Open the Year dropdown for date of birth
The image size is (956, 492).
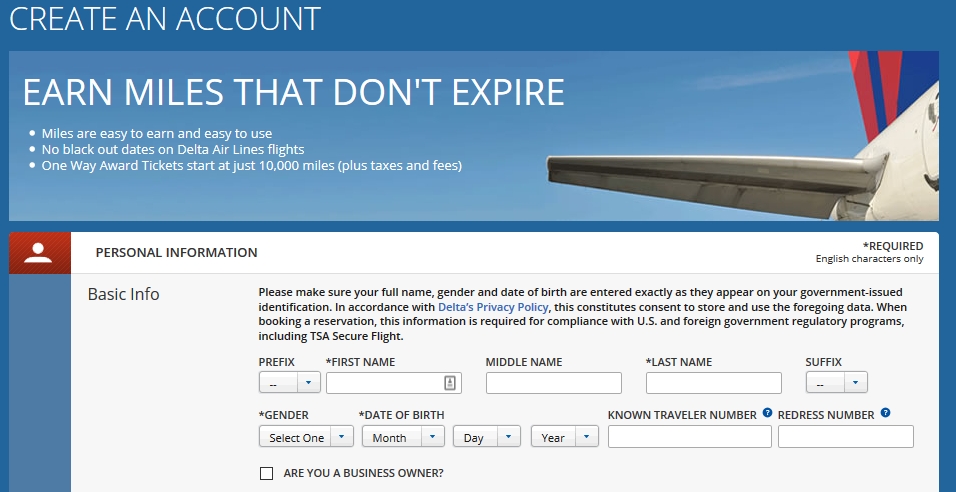565,437
